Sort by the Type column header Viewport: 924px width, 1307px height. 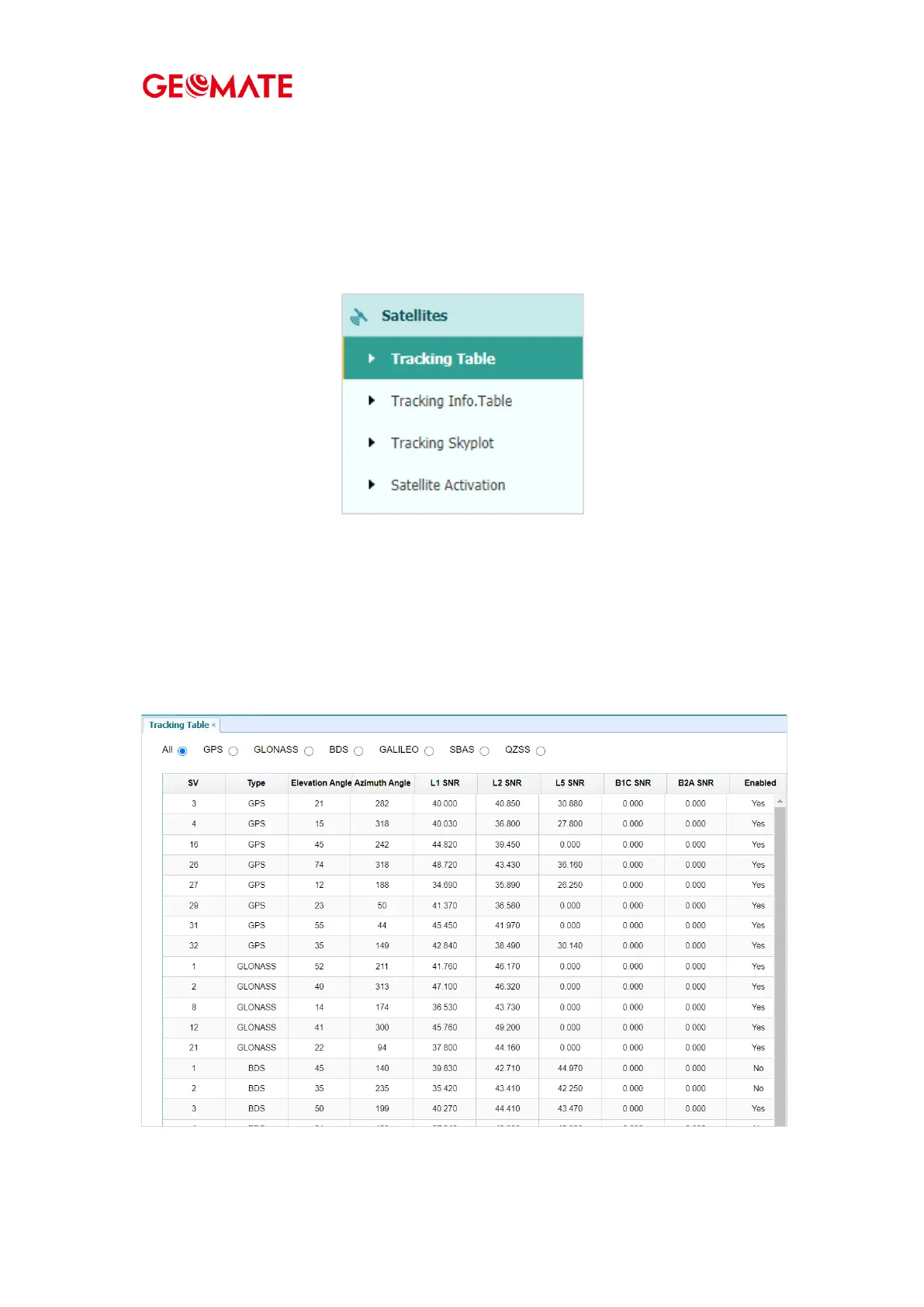pos(256,783)
